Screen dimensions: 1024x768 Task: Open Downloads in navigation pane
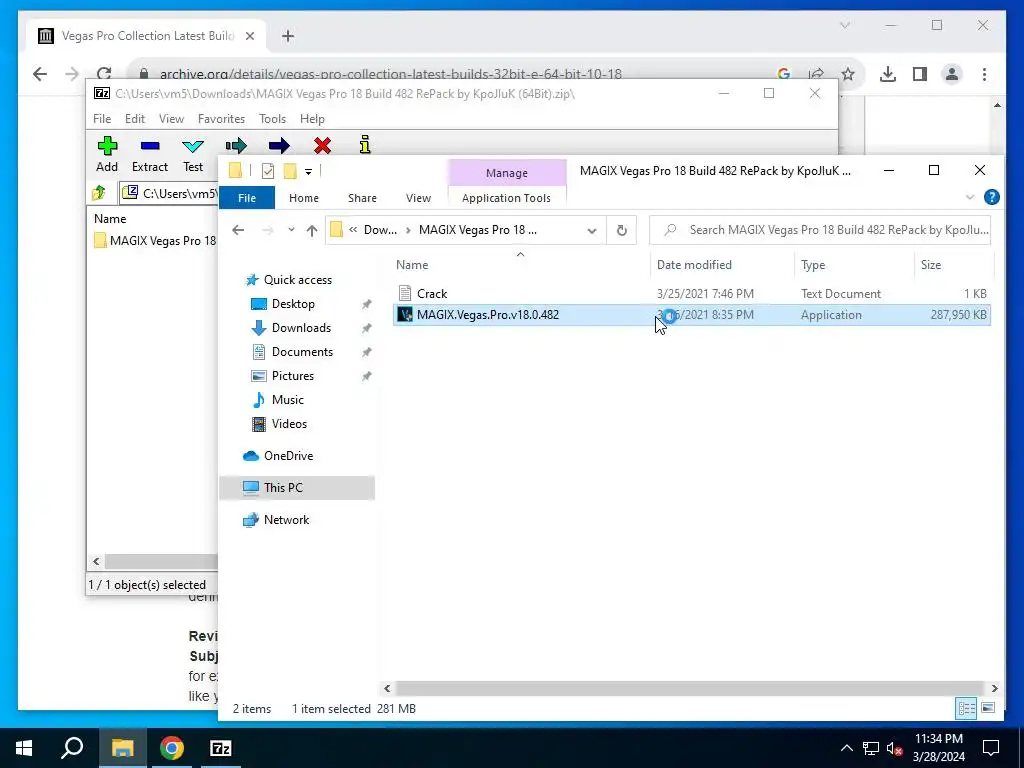(x=301, y=328)
